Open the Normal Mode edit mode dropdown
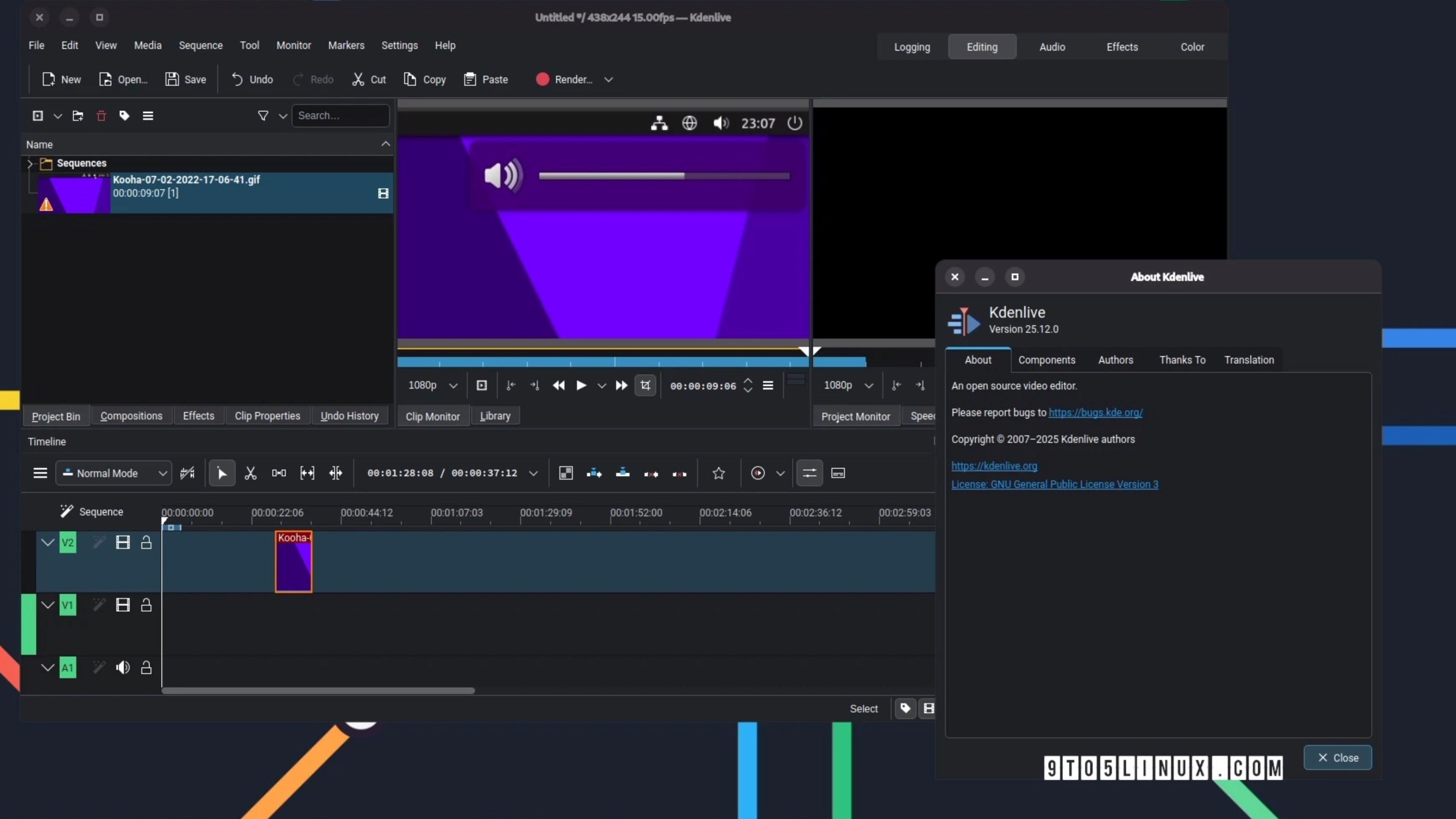The image size is (1456, 819). coord(114,473)
